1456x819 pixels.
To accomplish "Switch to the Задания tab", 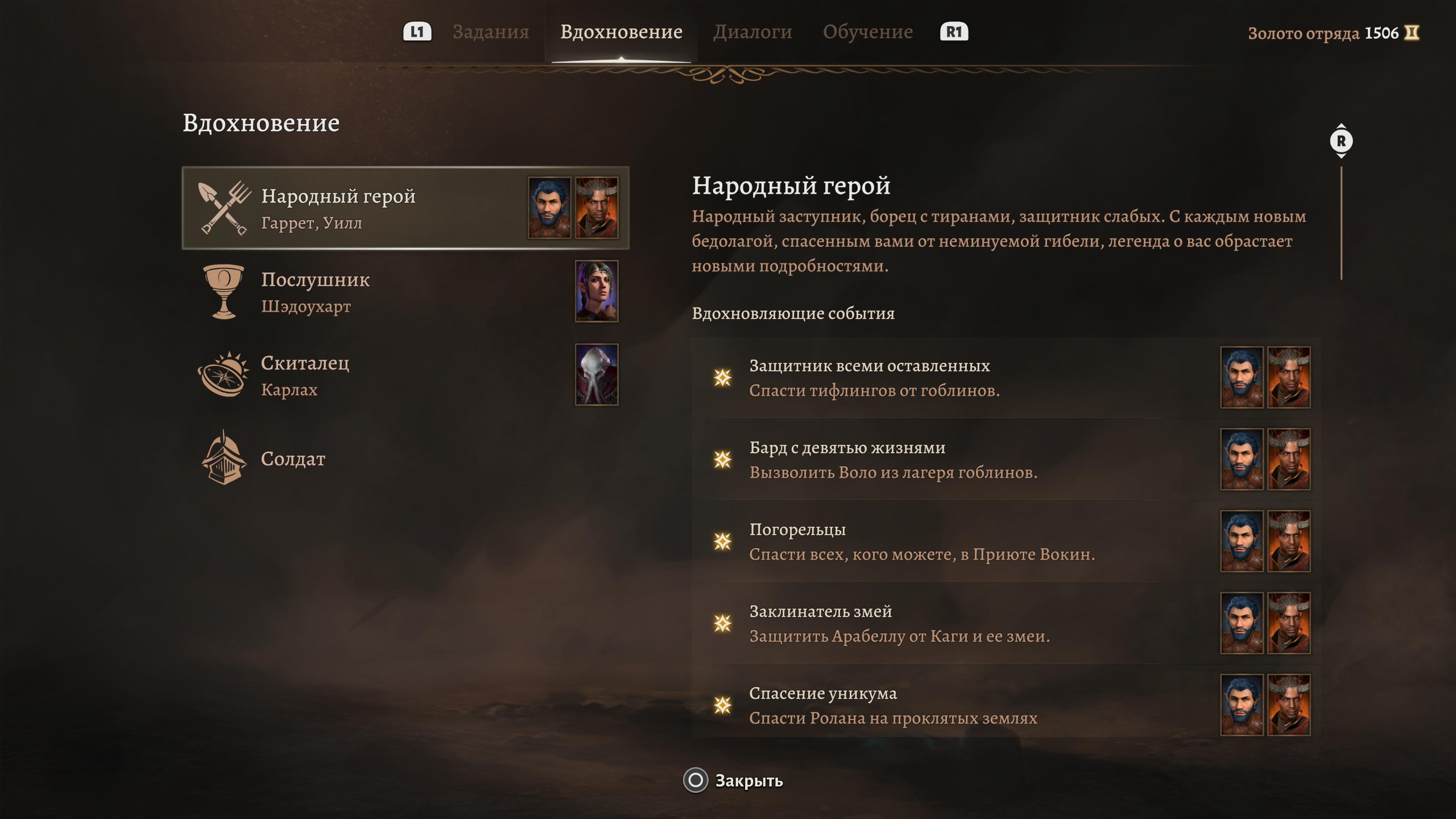I will (x=491, y=31).
